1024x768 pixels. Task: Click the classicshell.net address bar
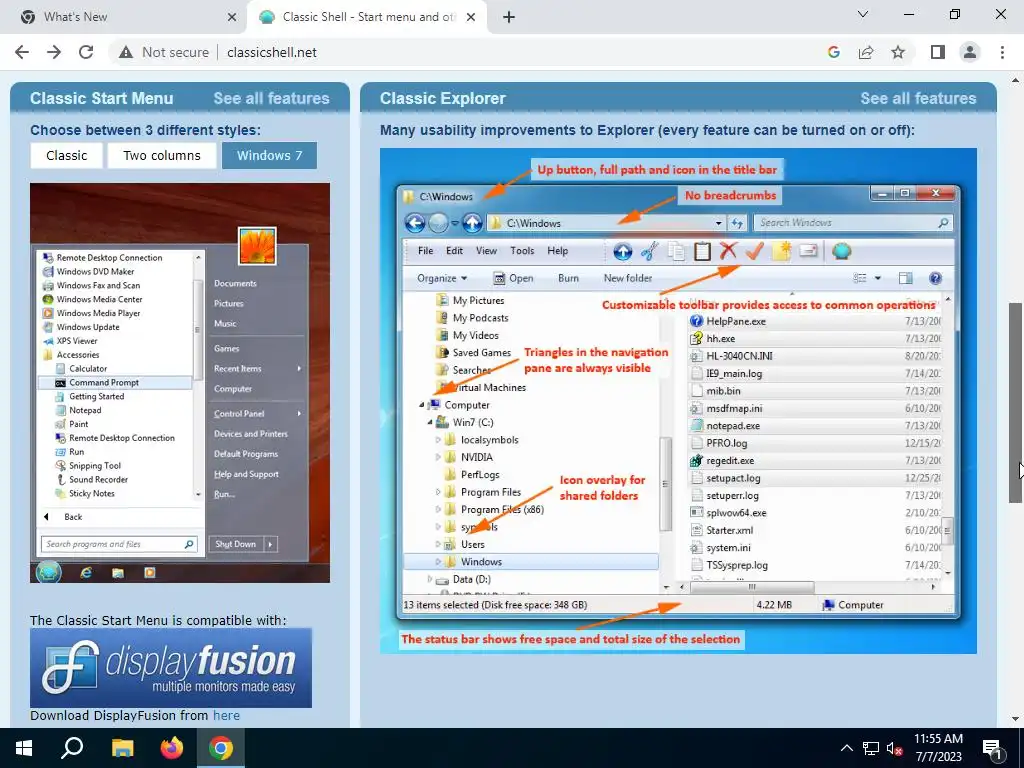(x=272, y=52)
